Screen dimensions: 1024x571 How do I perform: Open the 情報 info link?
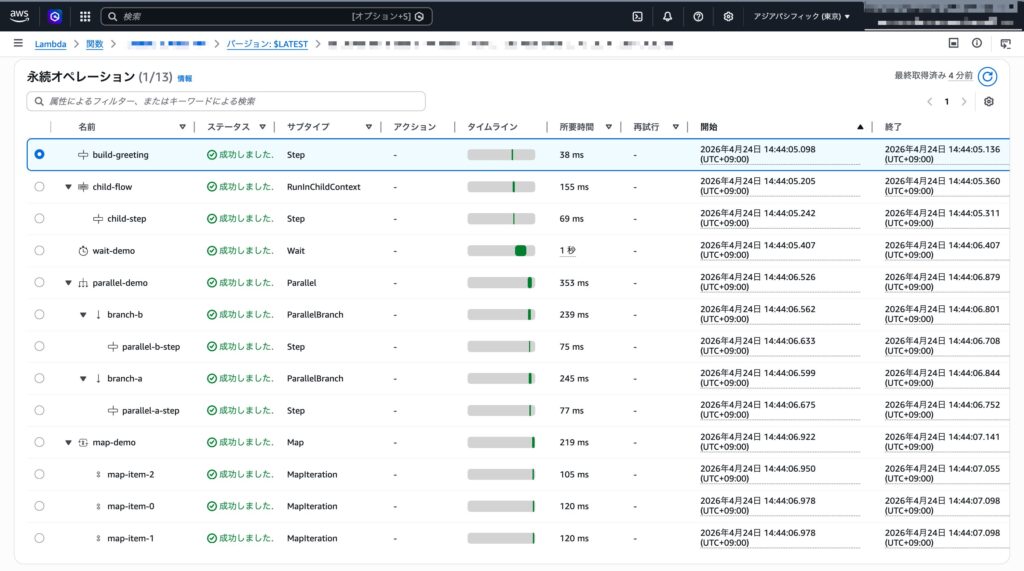(185, 78)
